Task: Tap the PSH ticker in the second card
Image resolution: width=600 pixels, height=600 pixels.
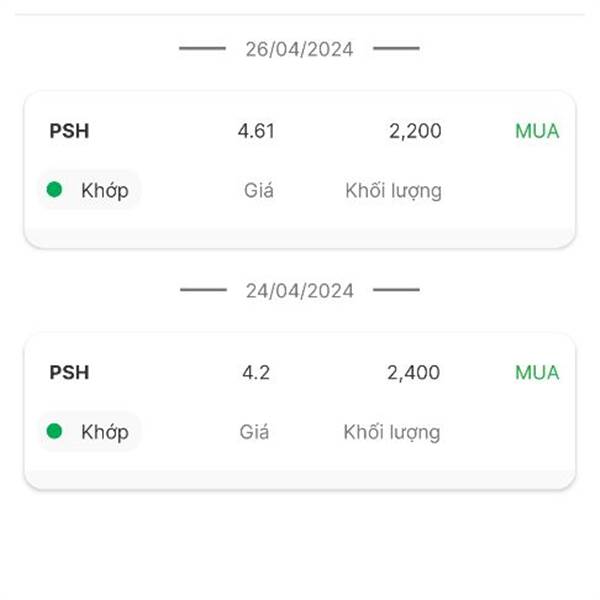Action: point(69,372)
